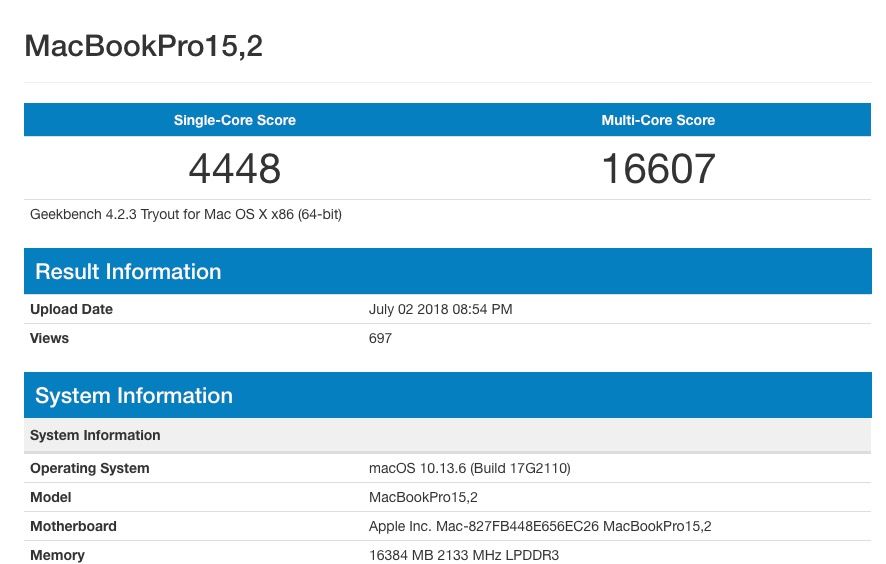Select the Multi-Core Score header

point(658,120)
